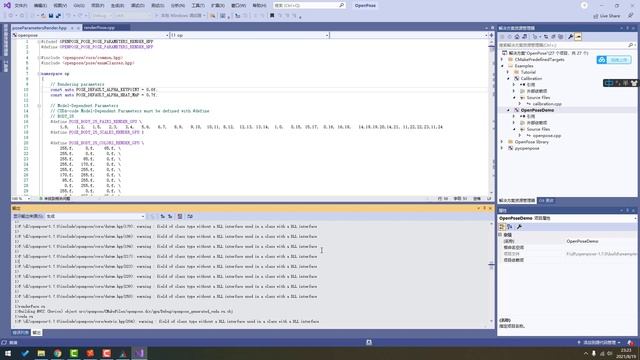The height and width of the screenshot is (360, 640).
Task: Pin the Output panel with pushpin icon
Action: click(484, 208)
